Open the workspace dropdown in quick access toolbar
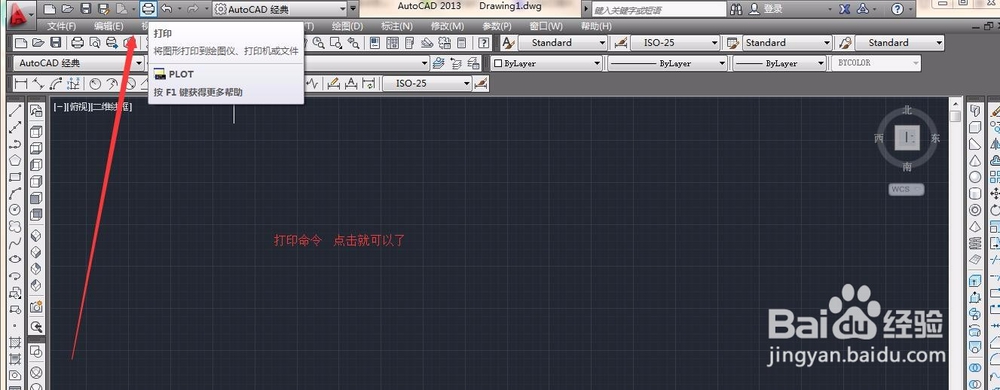1000x390 pixels. pos(281,9)
